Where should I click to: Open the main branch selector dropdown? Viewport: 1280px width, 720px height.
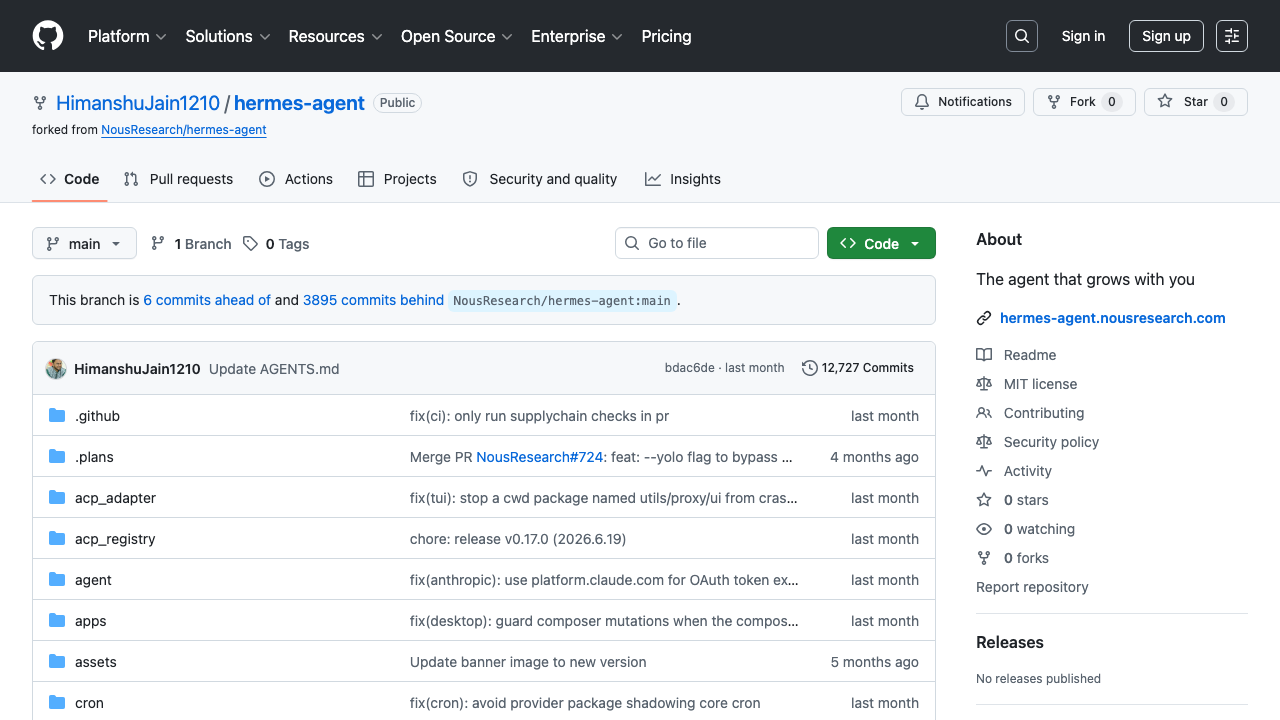84,243
